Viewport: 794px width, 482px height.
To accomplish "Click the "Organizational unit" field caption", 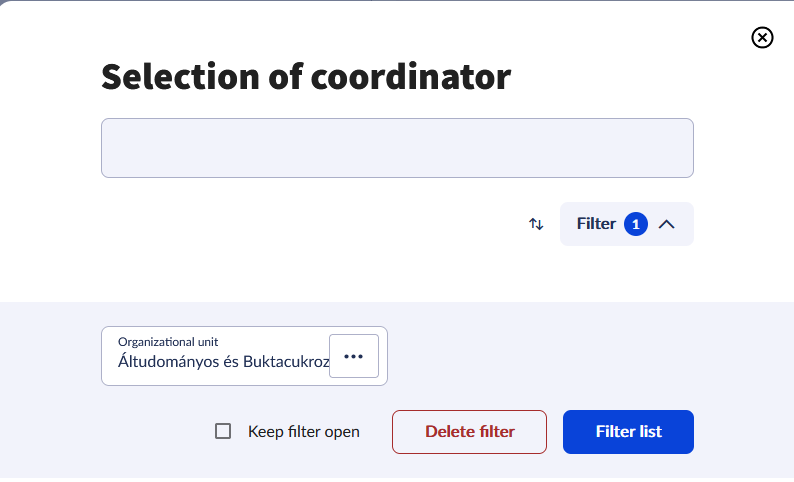I will coord(168,342).
